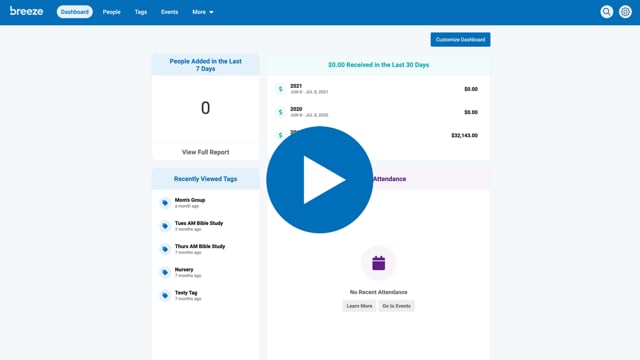Expand the More dropdown menu
The height and width of the screenshot is (360, 640).
pyautogui.click(x=203, y=12)
